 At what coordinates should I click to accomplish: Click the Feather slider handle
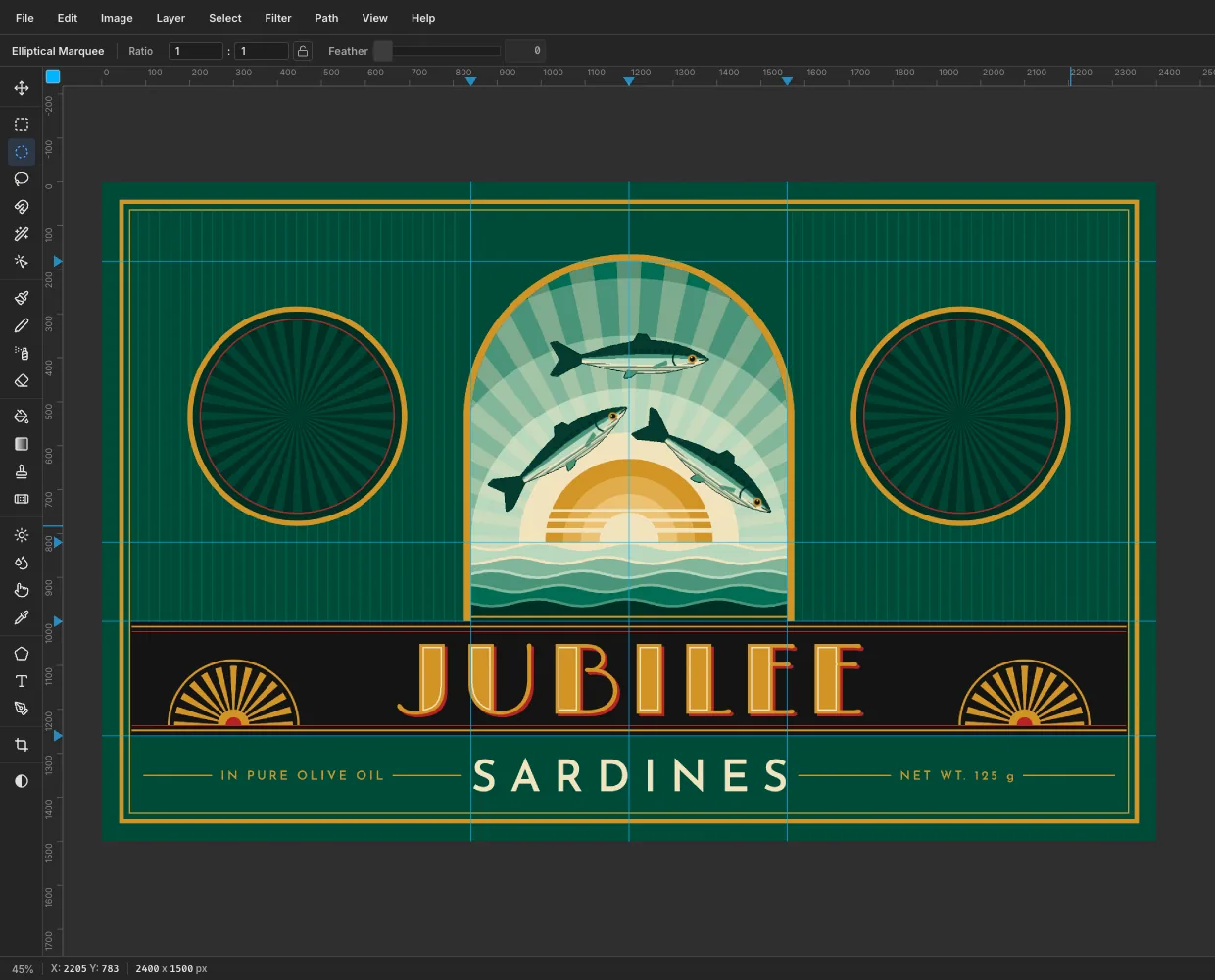click(x=383, y=51)
